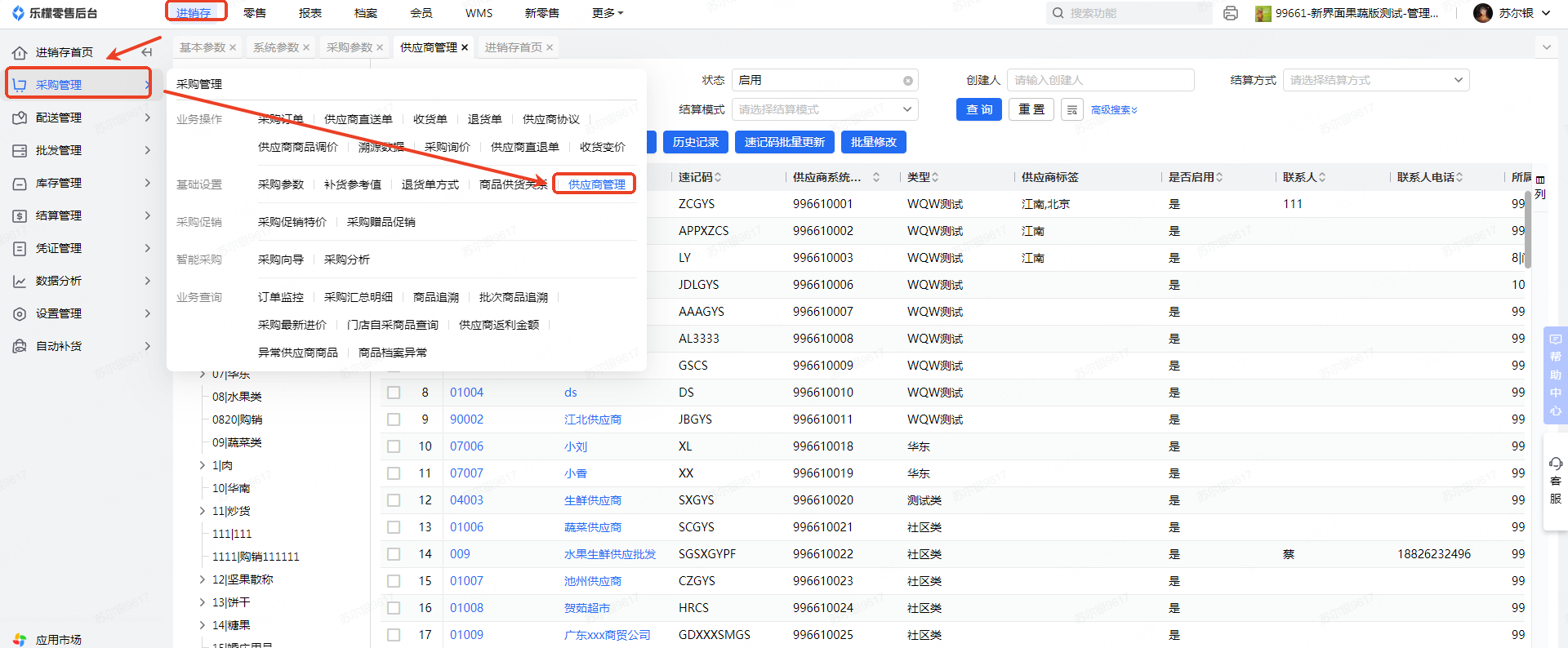
Task: Select the checkbox for row 12
Action: pyautogui.click(x=394, y=500)
